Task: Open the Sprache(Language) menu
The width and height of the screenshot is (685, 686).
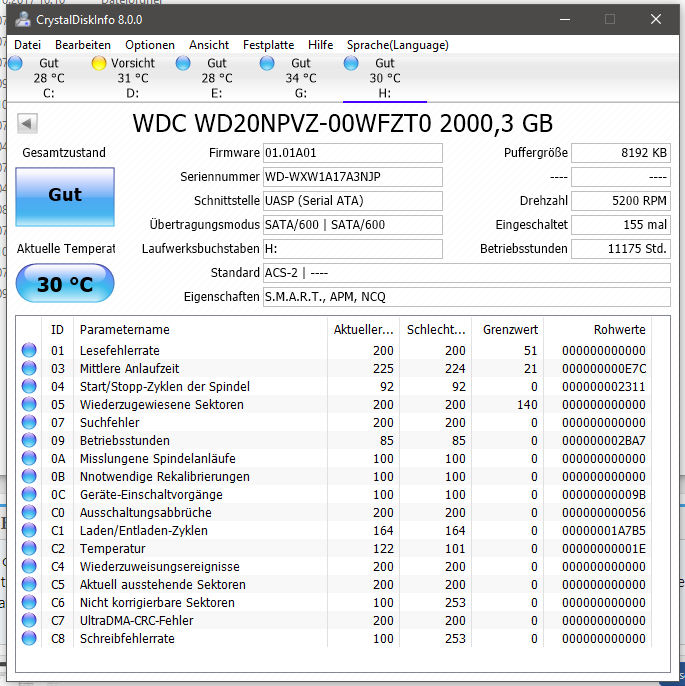Action: pyautogui.click(x=398, y=45)
